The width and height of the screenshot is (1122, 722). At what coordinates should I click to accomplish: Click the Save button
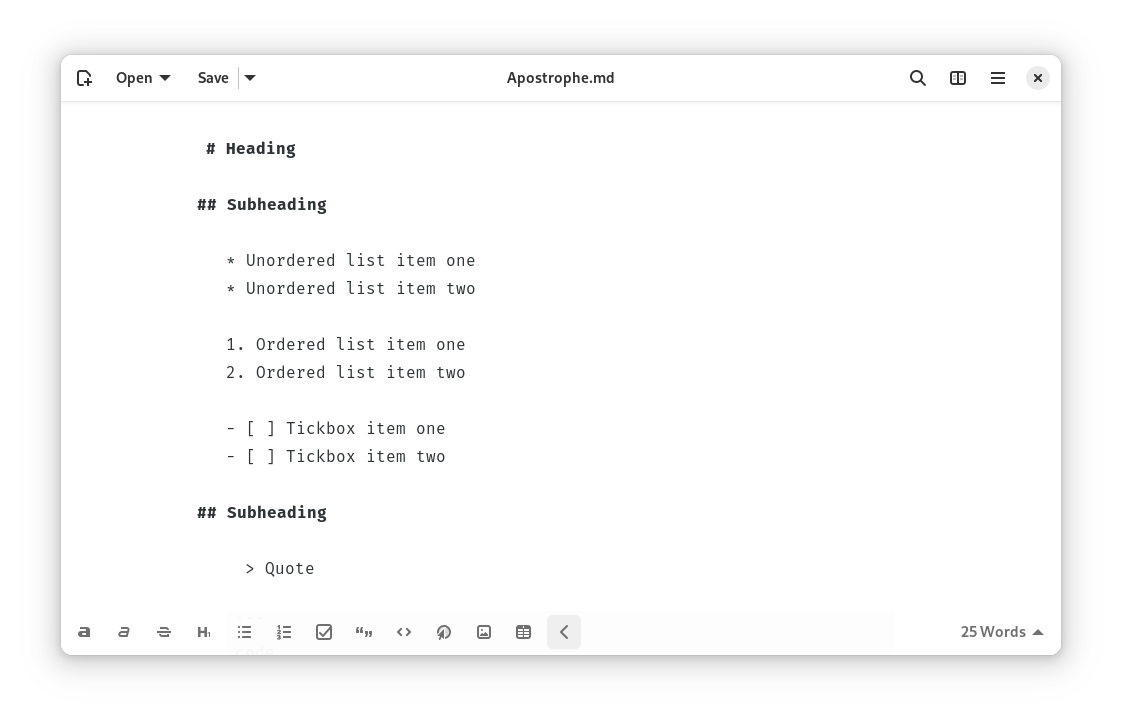click(x=213, y=78)
